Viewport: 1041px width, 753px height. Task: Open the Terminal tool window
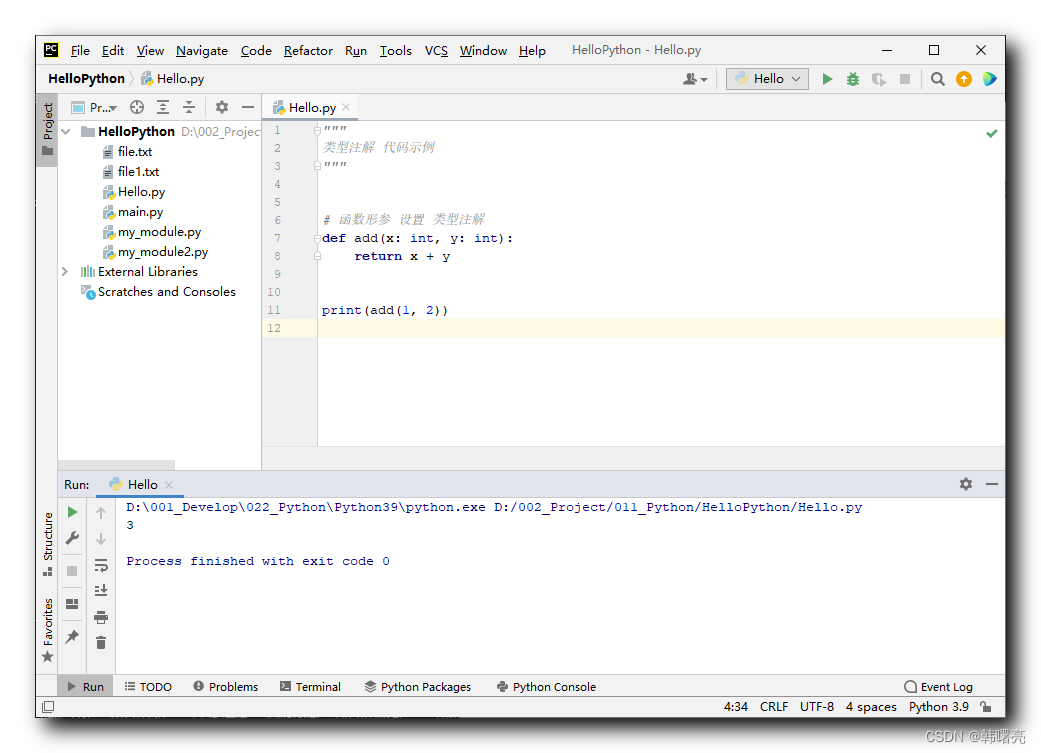(310, 687)
